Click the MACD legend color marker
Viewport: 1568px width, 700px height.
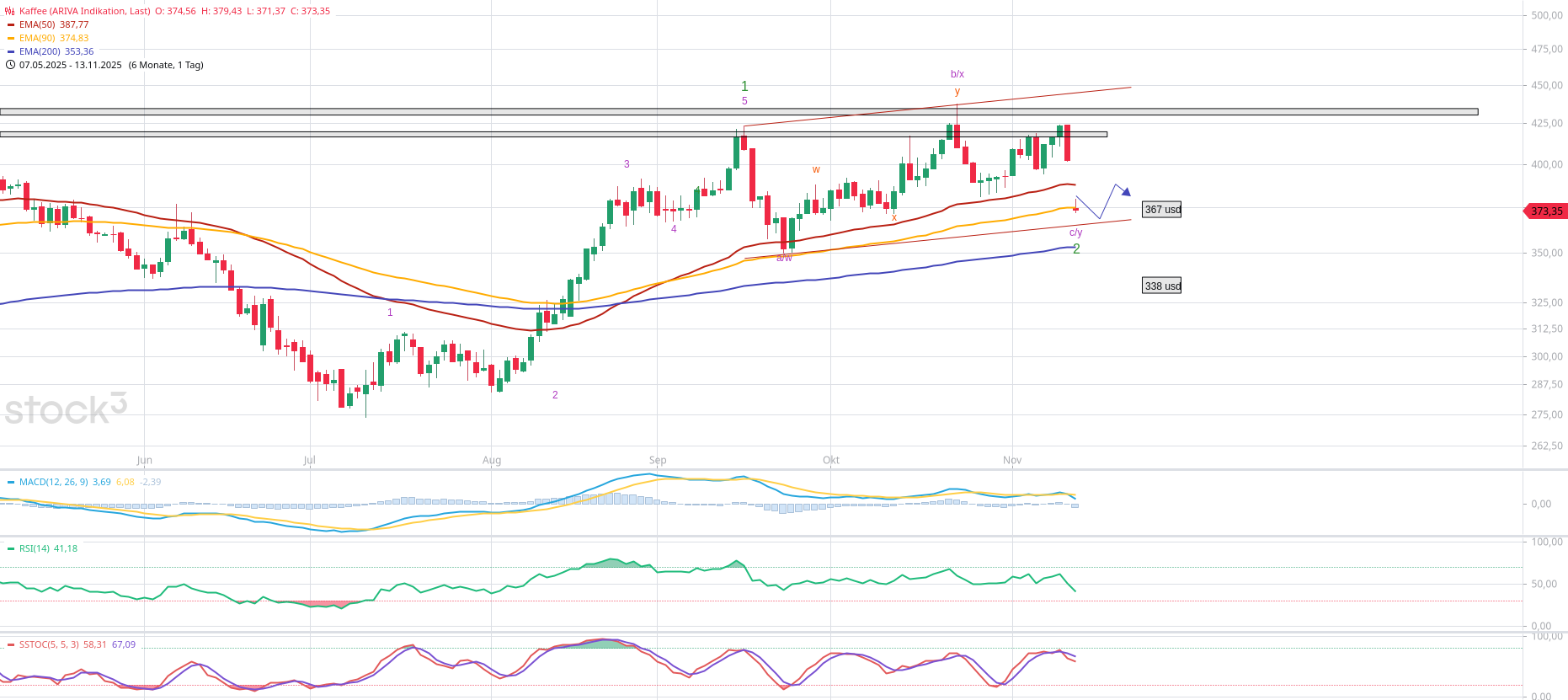pos(11,483)
